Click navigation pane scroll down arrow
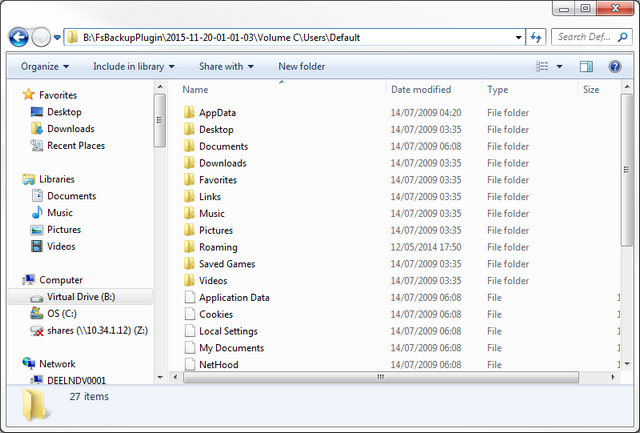 point(160,377)
